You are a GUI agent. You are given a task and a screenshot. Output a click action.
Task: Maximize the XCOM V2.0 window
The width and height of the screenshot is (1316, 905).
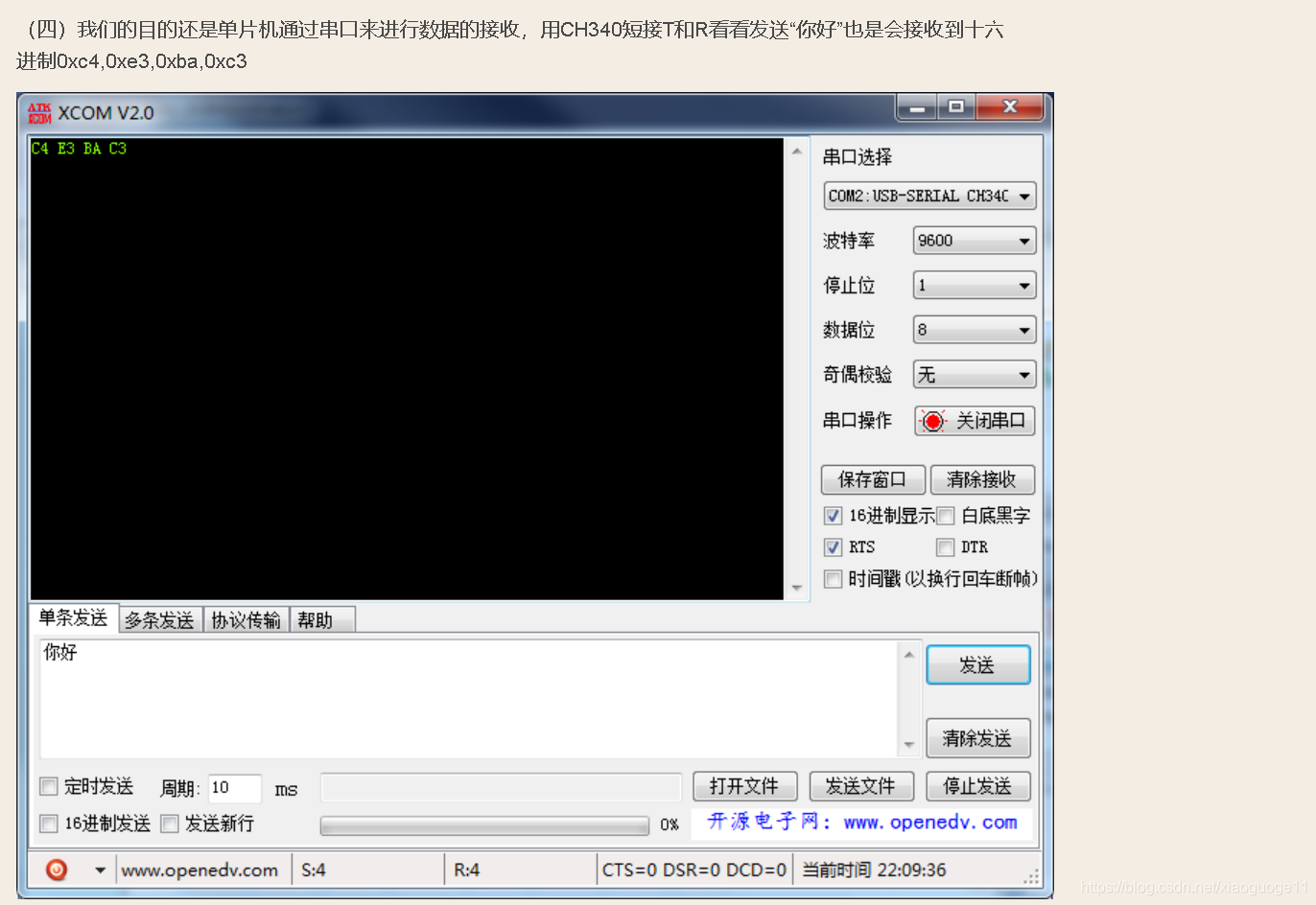point(956,107)
